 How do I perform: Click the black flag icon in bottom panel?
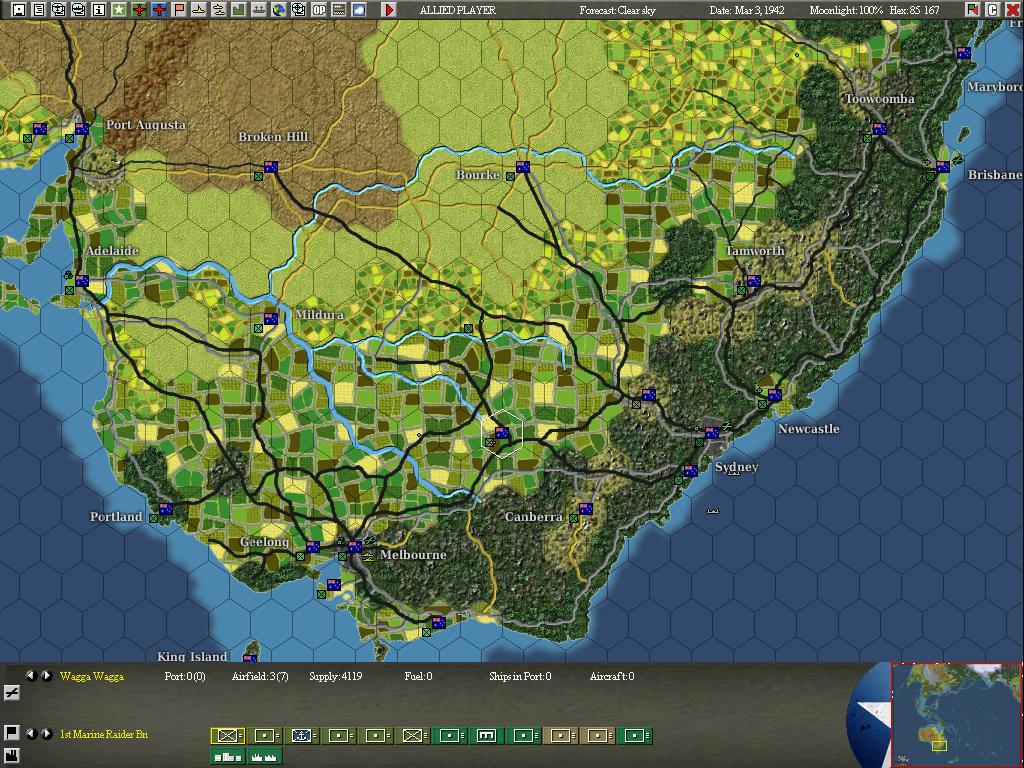pyautogui.click(x=11, y=733)
